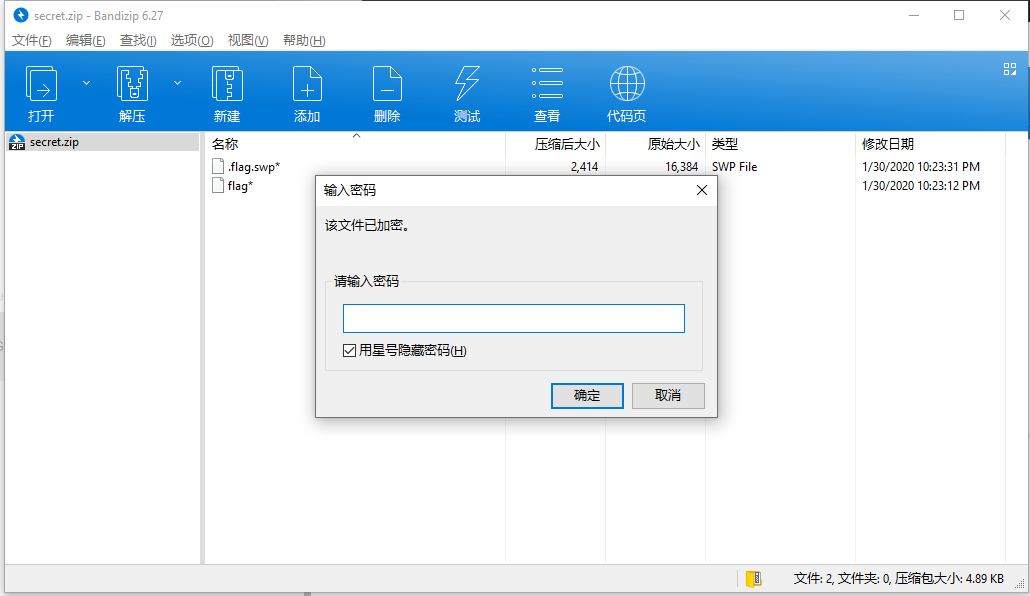Uncheck 用星号隐藏密码 checkbox
This screenshot has width=1030, height=596.
click(x=349, y=351)
